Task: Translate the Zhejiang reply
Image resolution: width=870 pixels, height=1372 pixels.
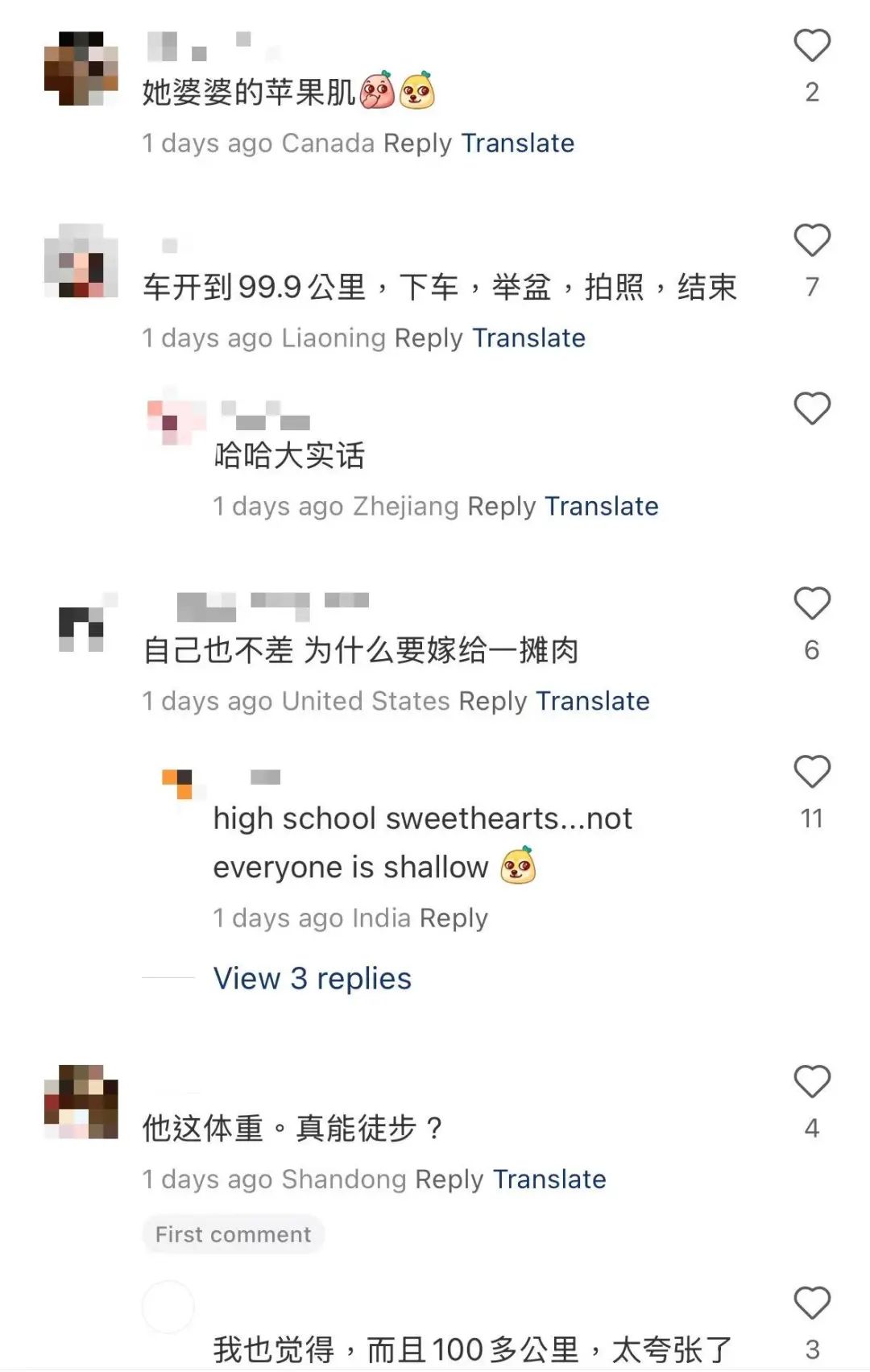Action: coord(602,507)
